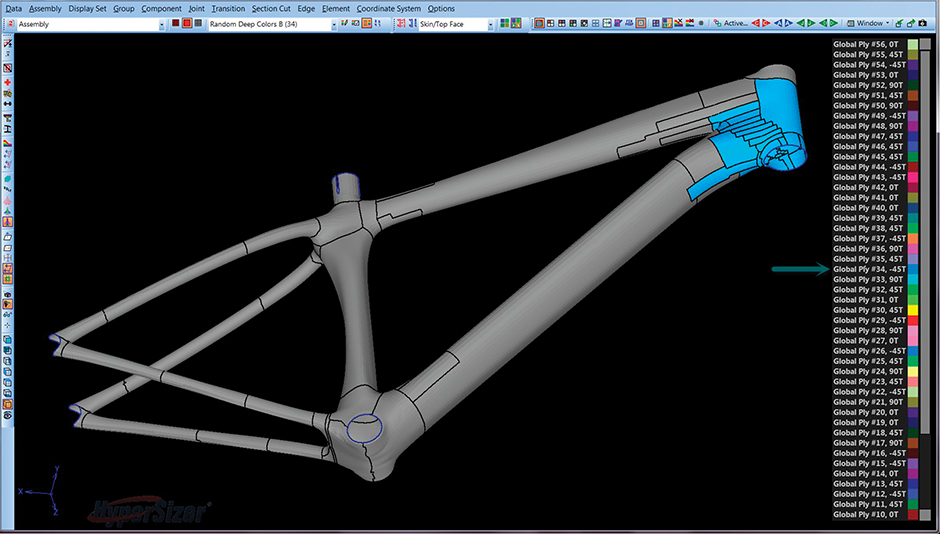This screenshot has height=534, width=940.
Task: Open the Skin/Top Face dropdown
Action: click(491, 23)
